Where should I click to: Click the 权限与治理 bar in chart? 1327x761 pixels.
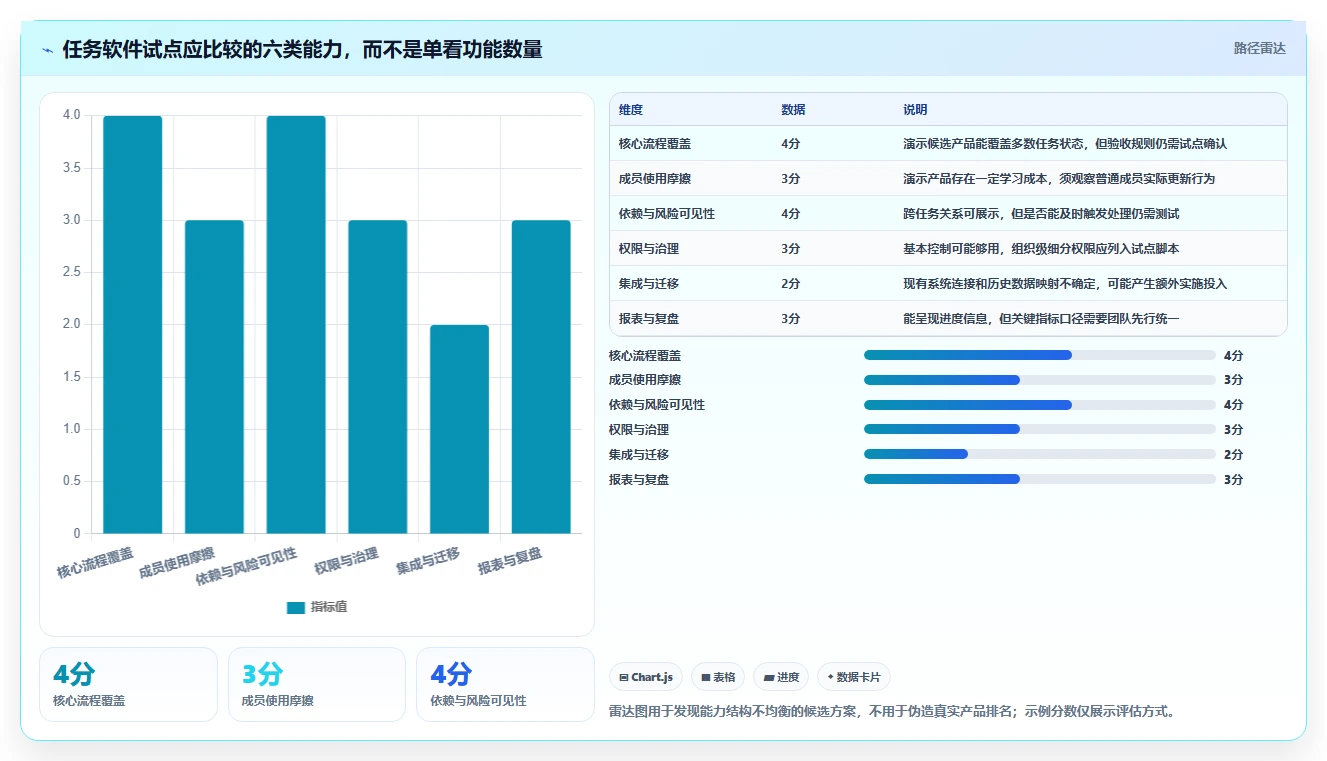click(378, 376)
